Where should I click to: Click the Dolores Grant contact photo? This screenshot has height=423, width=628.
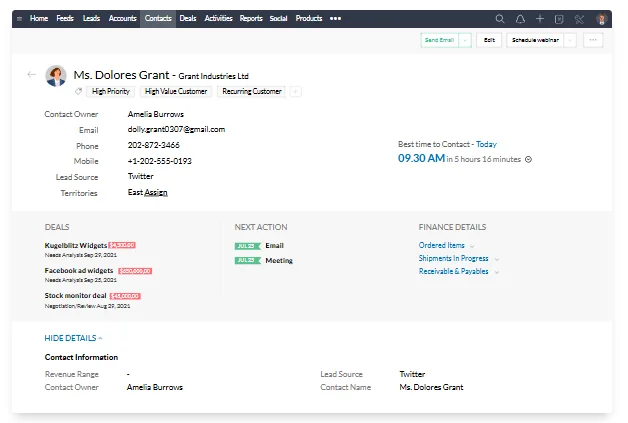(x=56, y=76)
